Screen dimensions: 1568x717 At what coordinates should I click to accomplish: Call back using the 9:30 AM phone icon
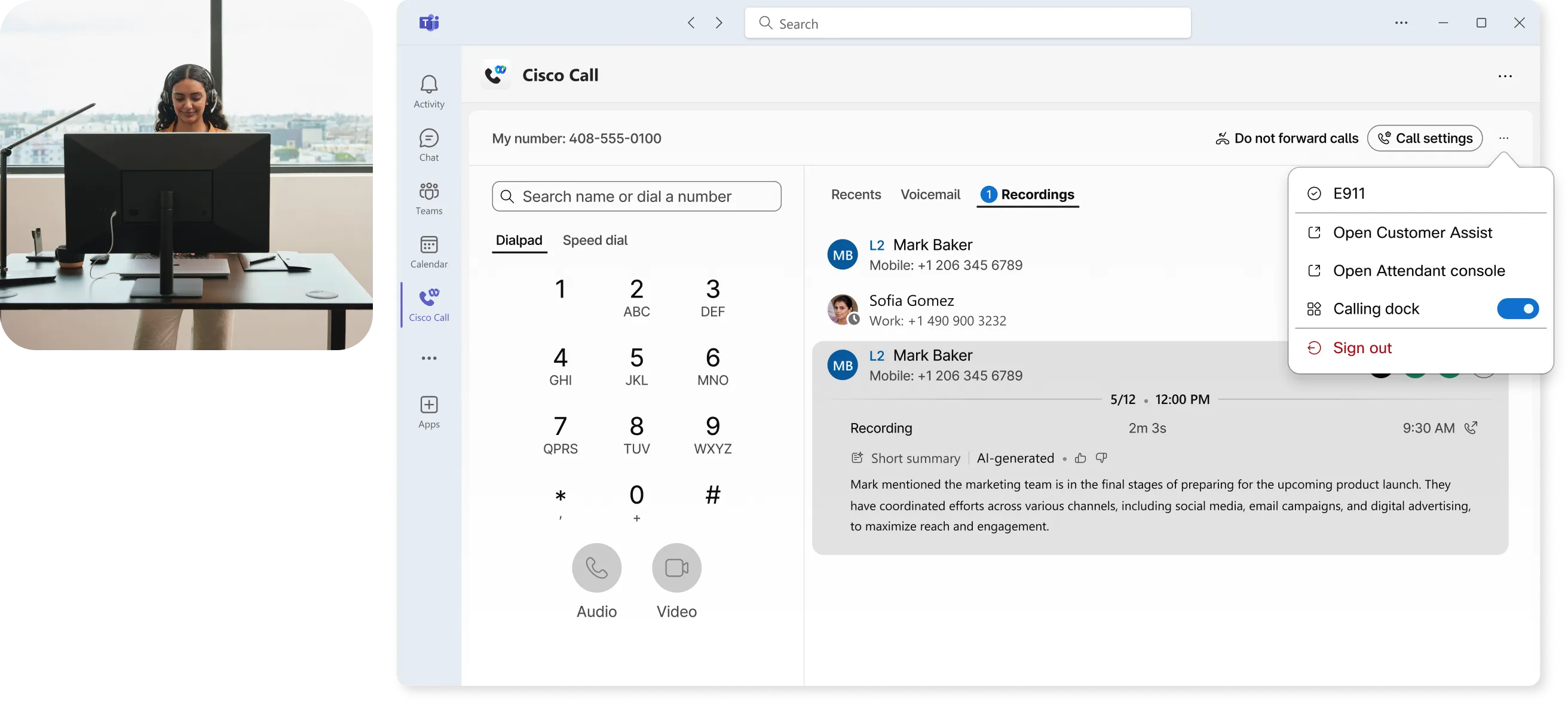pos(1471,428)
